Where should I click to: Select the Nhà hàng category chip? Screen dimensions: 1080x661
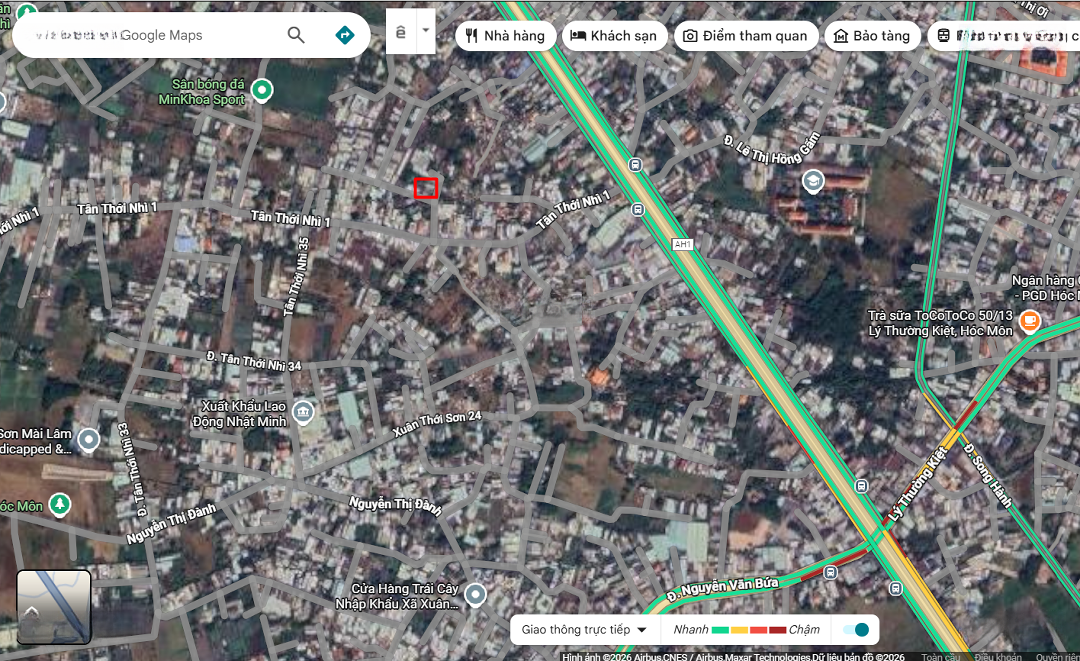coord(505,36)
